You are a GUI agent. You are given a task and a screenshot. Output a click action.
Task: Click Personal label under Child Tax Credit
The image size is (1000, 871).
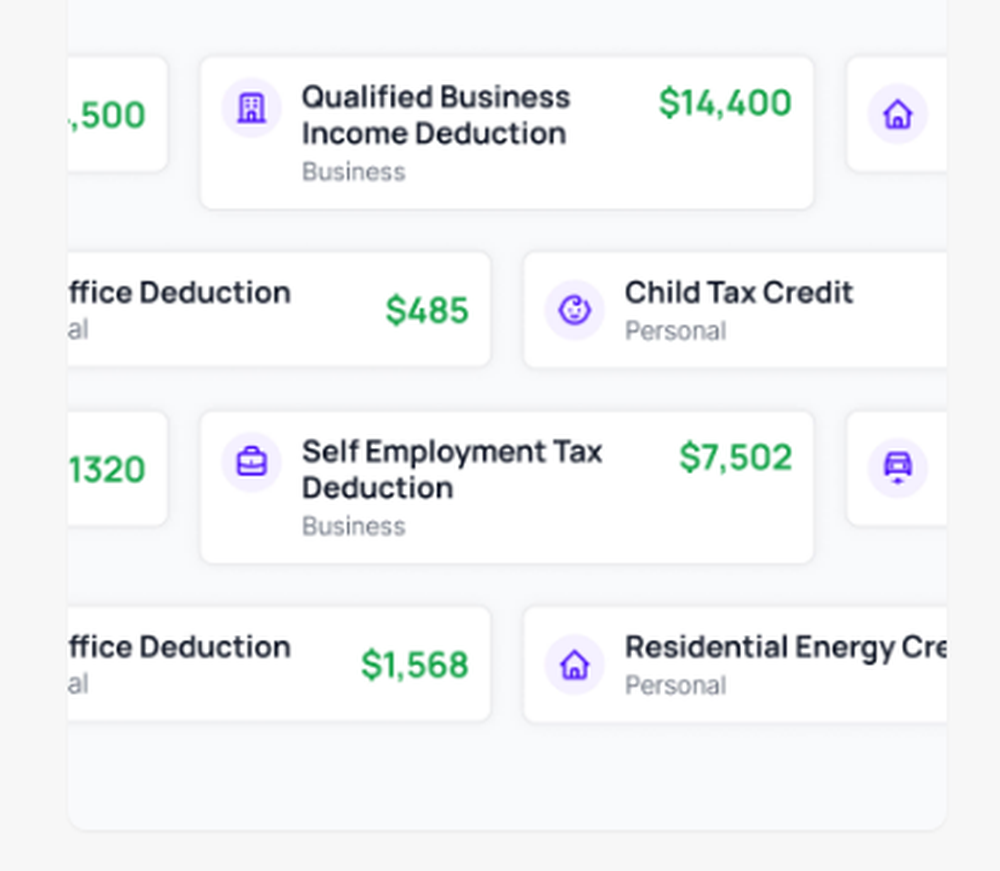[x=675, y=331]
